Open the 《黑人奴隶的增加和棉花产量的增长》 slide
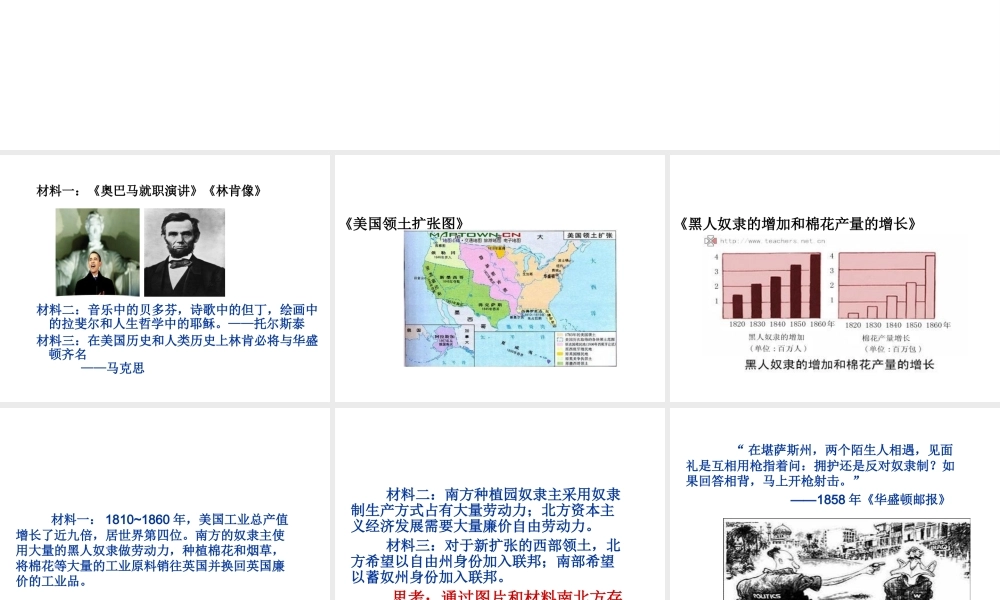This screenshot has height=600, width=1000. (x=835, y=278)
